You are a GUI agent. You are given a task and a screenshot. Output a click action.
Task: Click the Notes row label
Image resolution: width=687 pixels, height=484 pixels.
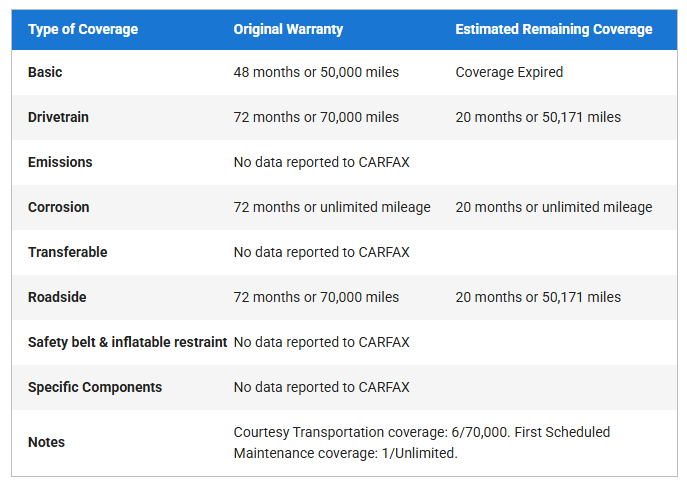tap(46, 442)
